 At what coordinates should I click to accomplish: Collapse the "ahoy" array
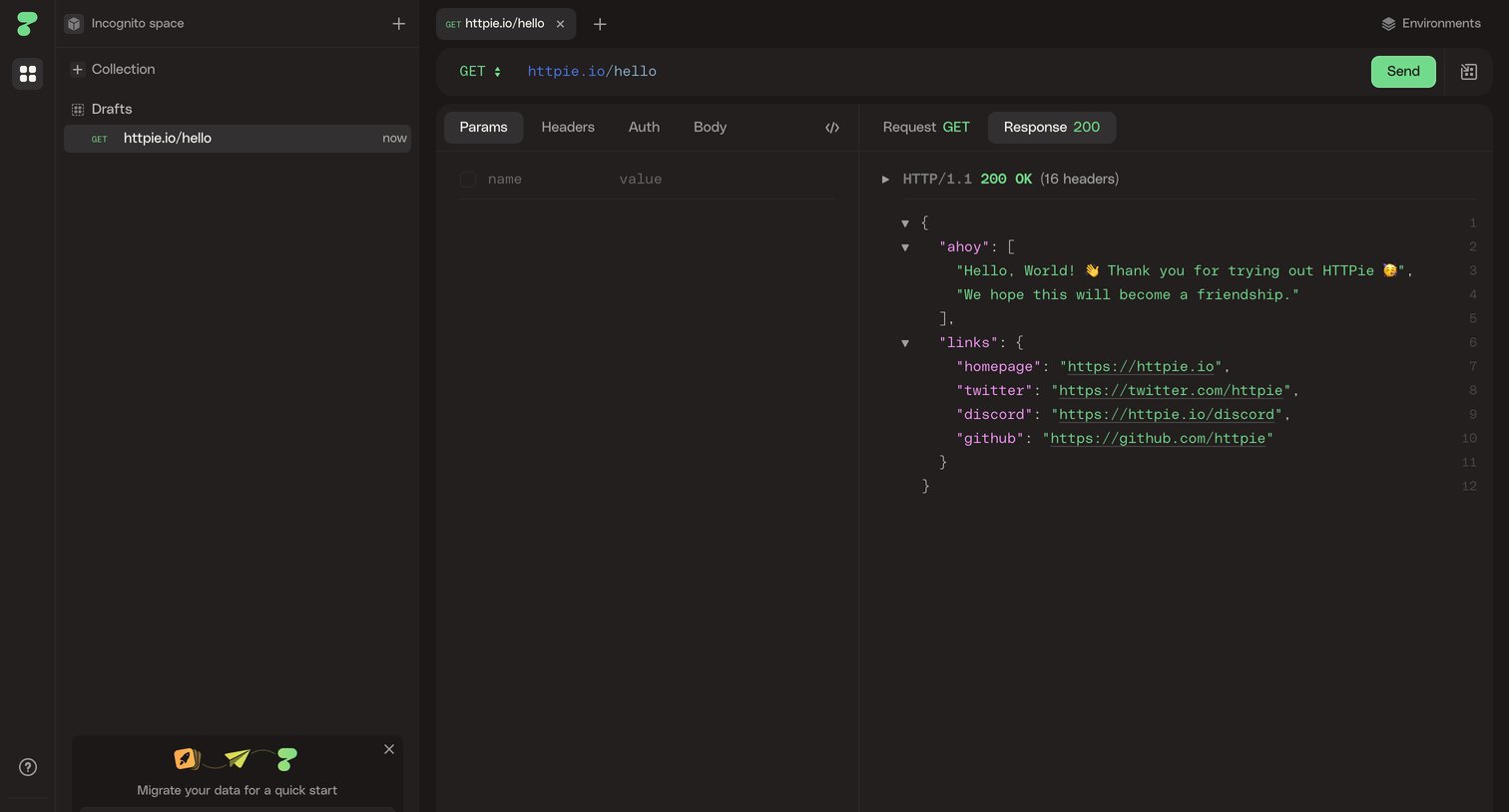coord(905,247)
